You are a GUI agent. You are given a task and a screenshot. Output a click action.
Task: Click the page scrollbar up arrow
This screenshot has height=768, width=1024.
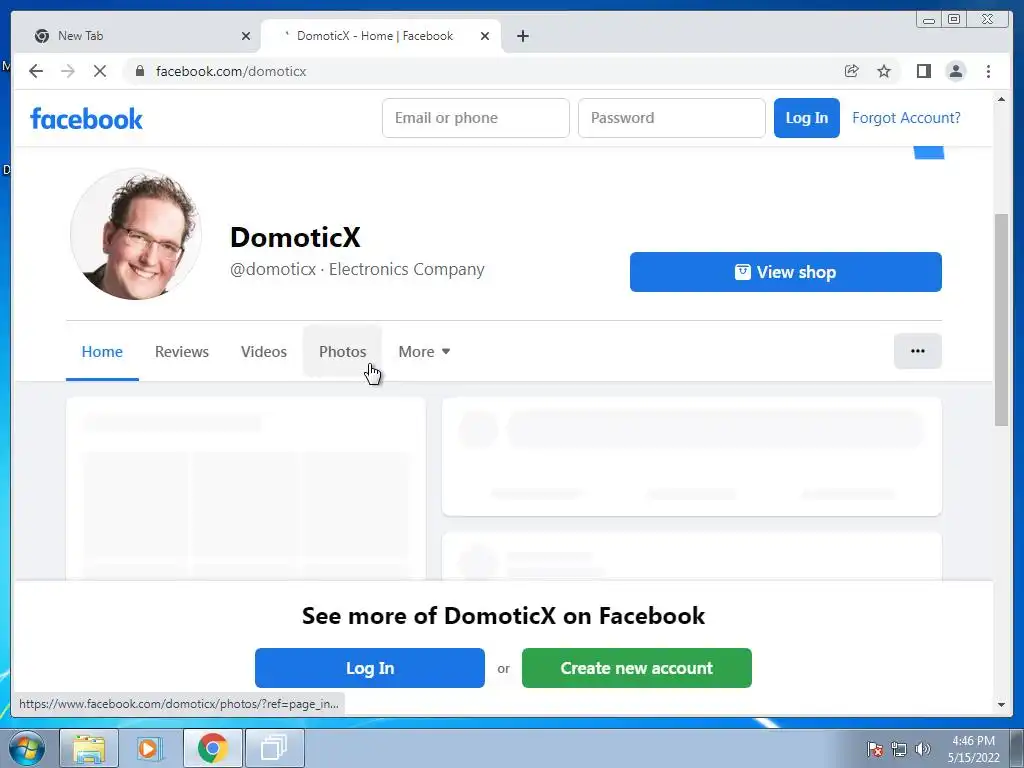[1001, 100]
